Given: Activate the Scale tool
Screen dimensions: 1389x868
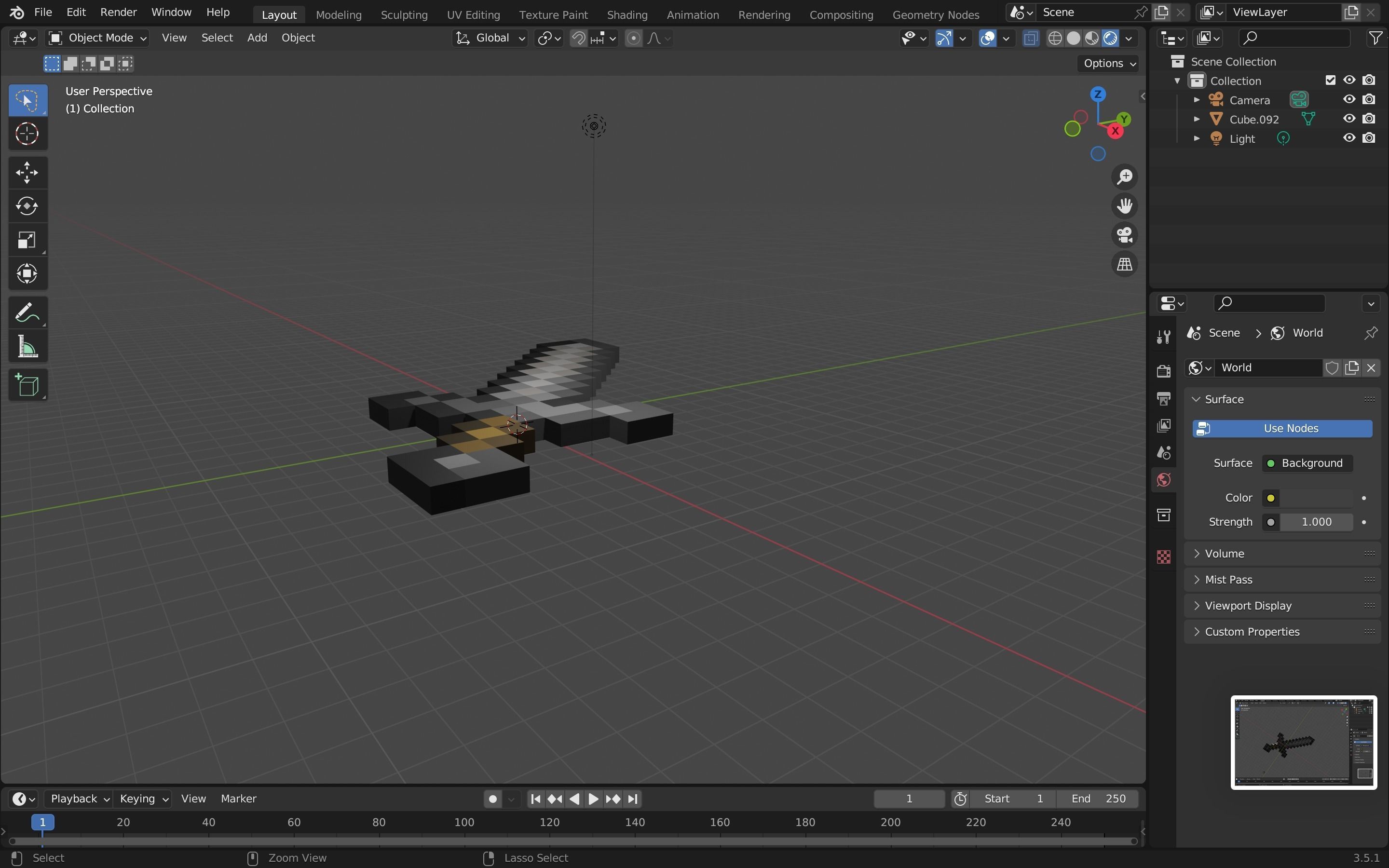Looking at the screenshot, I should point(27,240).
